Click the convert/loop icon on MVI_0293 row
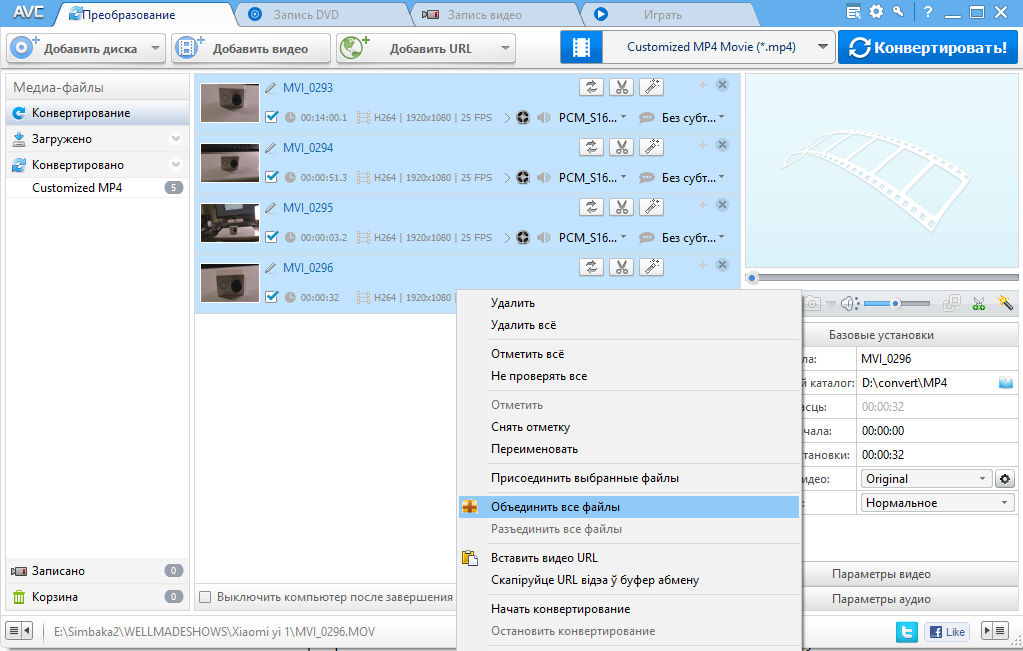Screen dimensions: 1023x651 (591, 87)
